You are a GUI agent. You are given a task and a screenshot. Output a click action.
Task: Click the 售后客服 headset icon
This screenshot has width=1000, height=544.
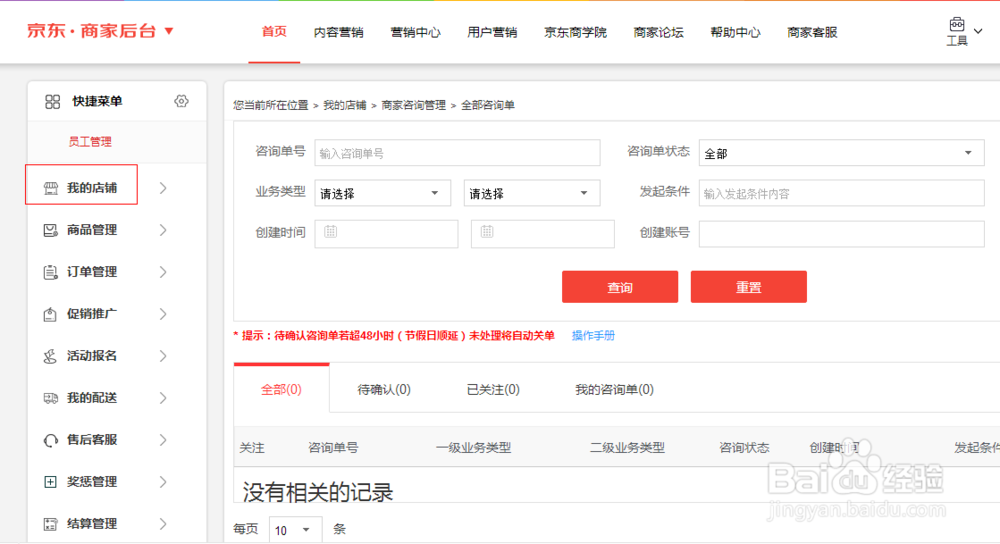coord(50,440)
